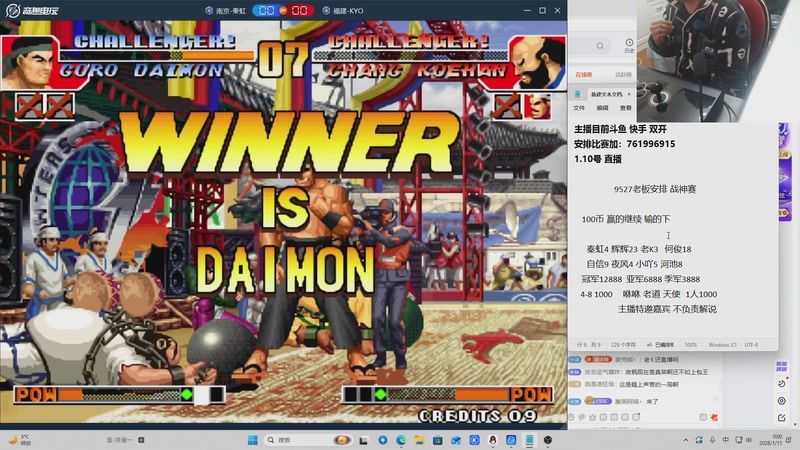Open Task View icon in taskbar
The image size is (800, 450).
click(x=364, y=440)
